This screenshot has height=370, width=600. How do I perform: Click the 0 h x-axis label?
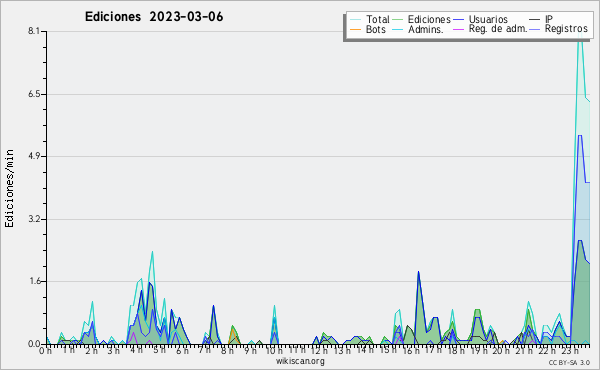pyautogui.click(x=46, y=350)
